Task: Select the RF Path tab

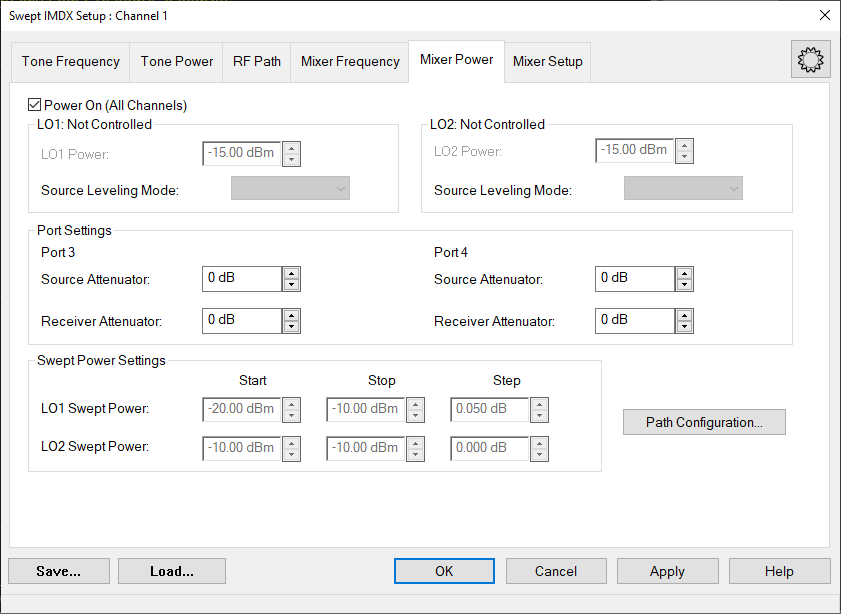Action: (257, 62)
